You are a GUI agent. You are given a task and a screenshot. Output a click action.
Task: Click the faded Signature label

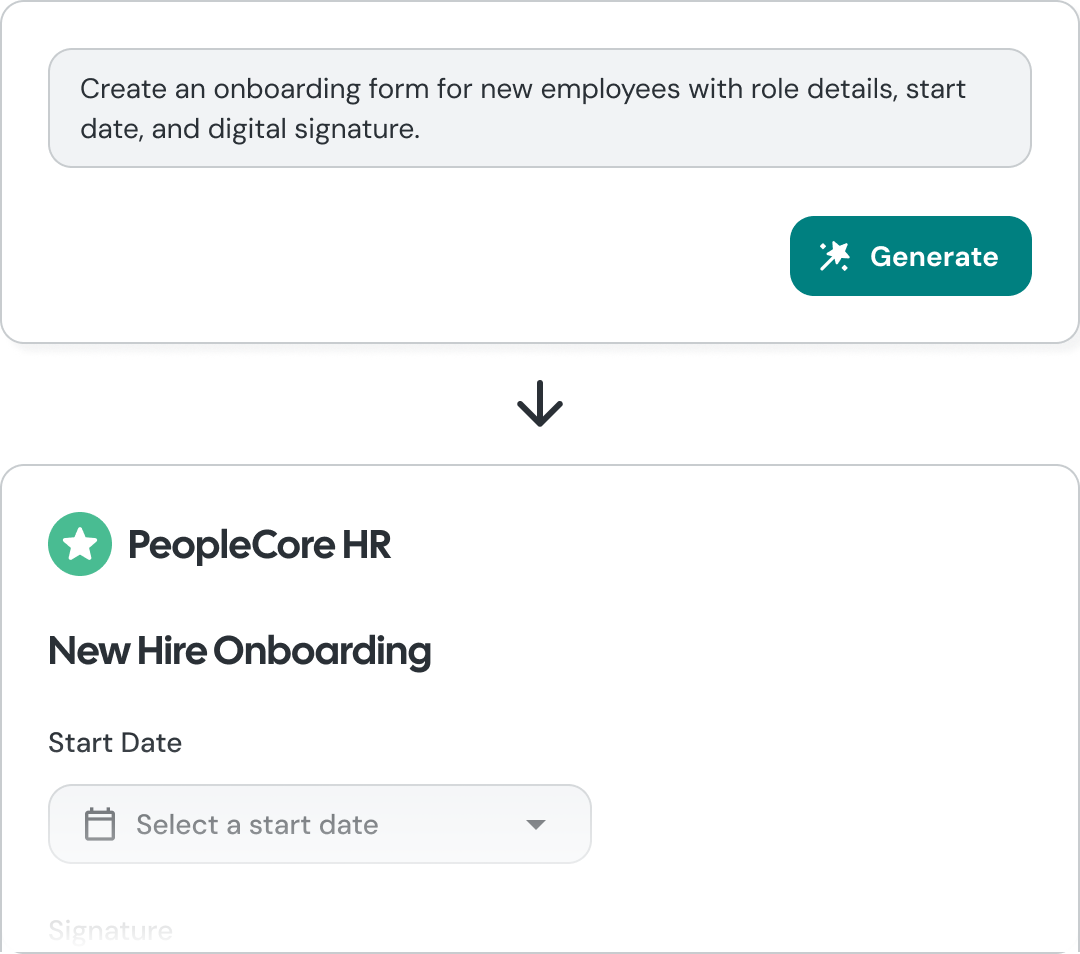110,931
